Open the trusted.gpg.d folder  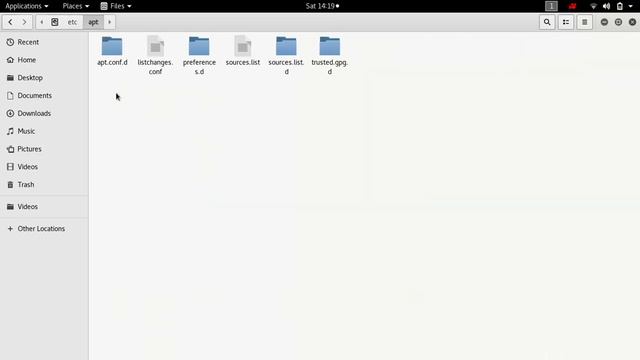point(330,56)
